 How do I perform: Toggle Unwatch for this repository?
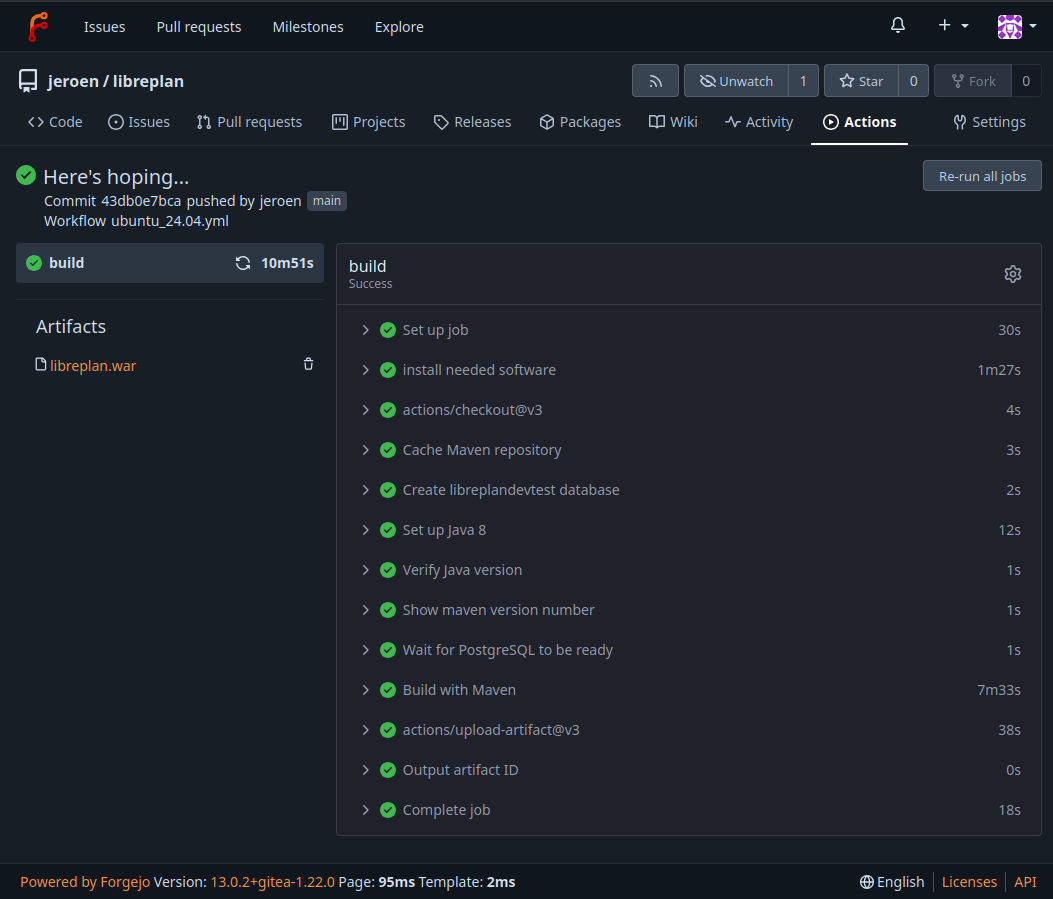coord(736,81)
